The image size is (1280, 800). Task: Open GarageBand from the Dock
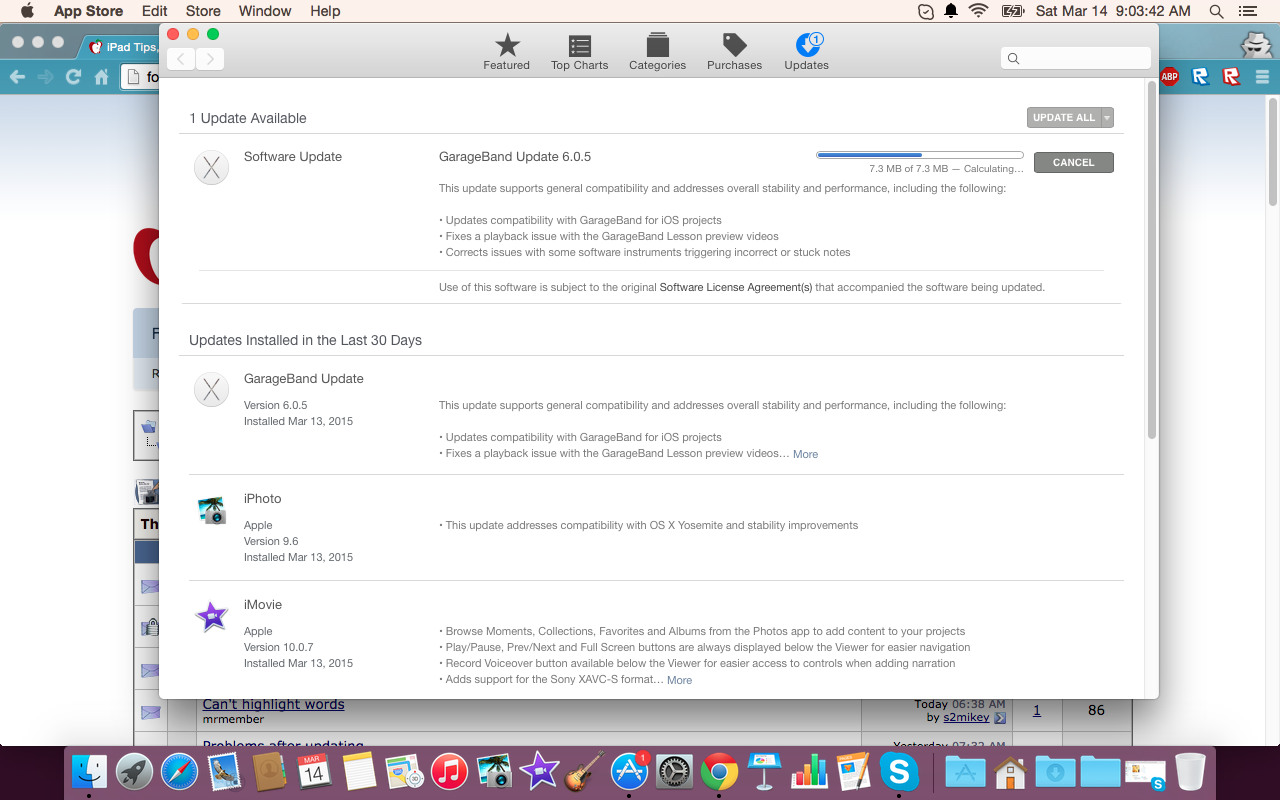(585, 771)
